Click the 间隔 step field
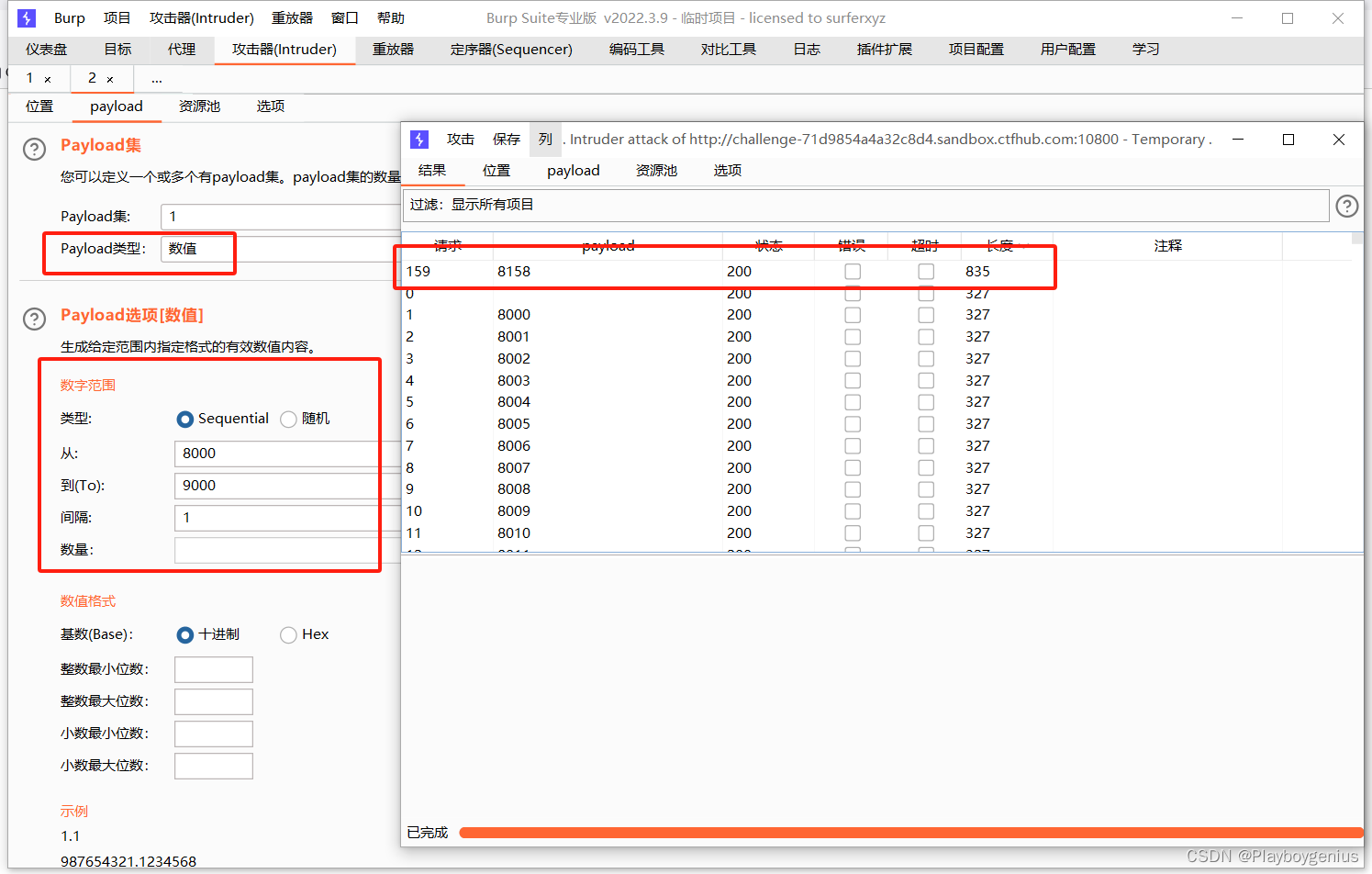The width and height of the screenshot is (1372, 874). pyautogui.click(x=287, y=518)
